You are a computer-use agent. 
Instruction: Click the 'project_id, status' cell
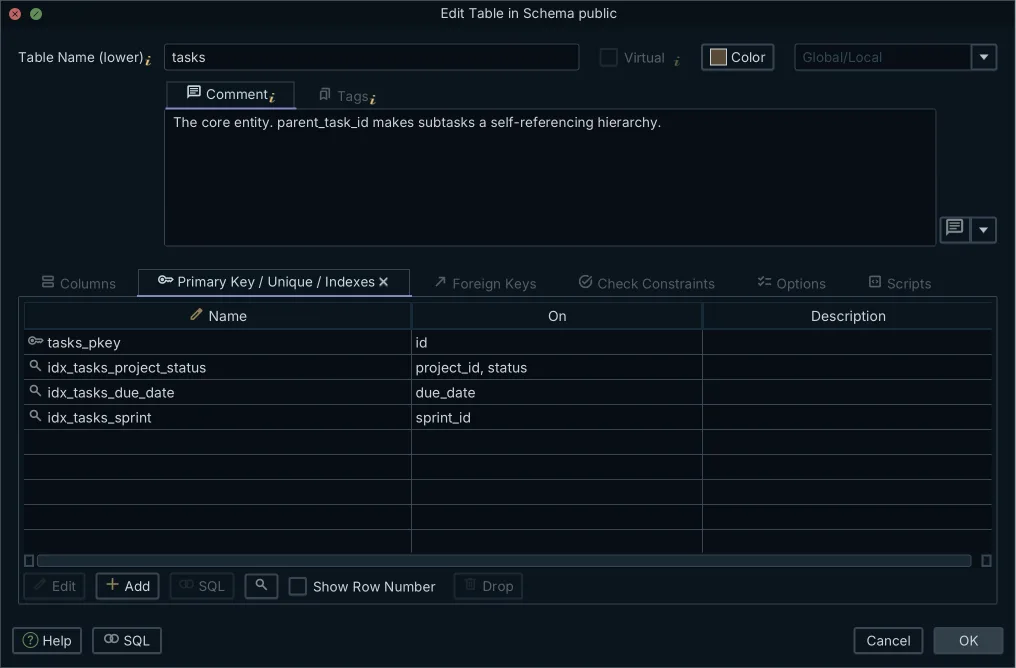[x=557, y=367]
